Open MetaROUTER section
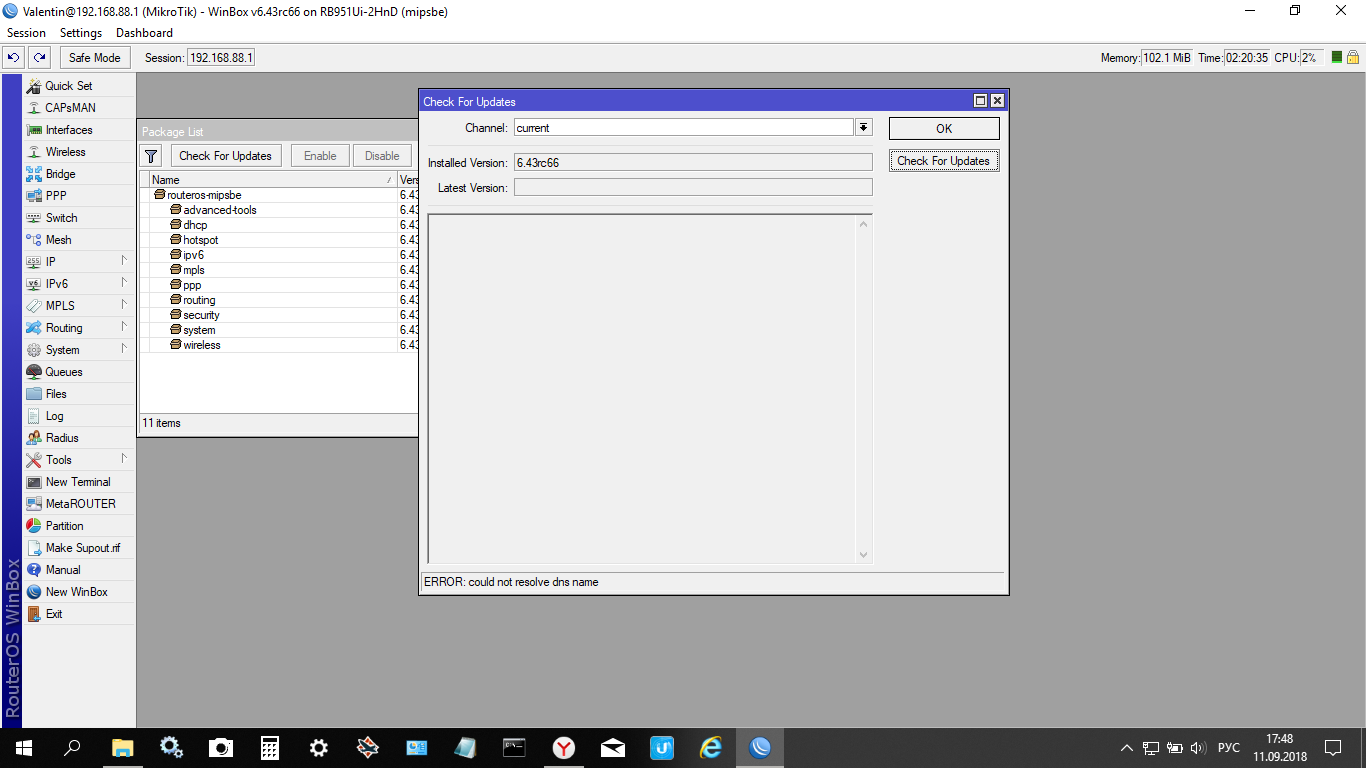The height and width of the screenshot is (768, 1366). (79, 504)
